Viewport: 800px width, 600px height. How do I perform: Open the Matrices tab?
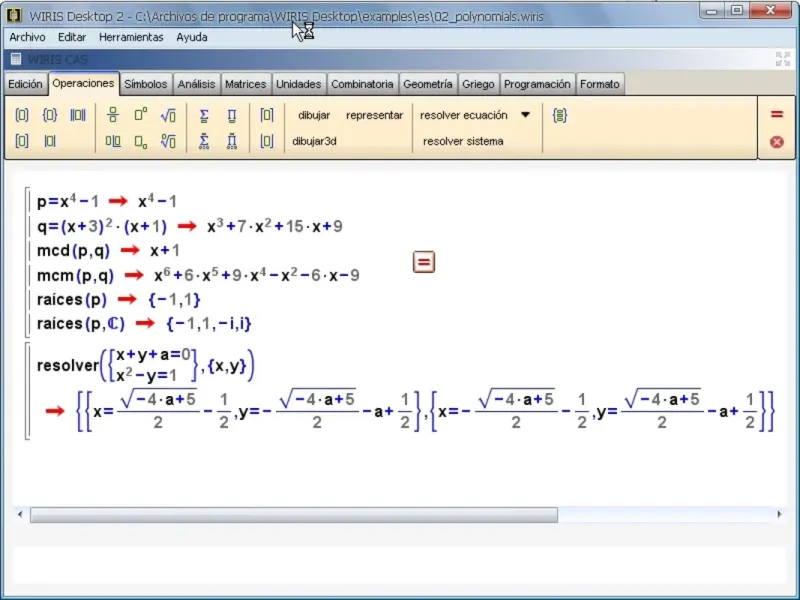245,84
